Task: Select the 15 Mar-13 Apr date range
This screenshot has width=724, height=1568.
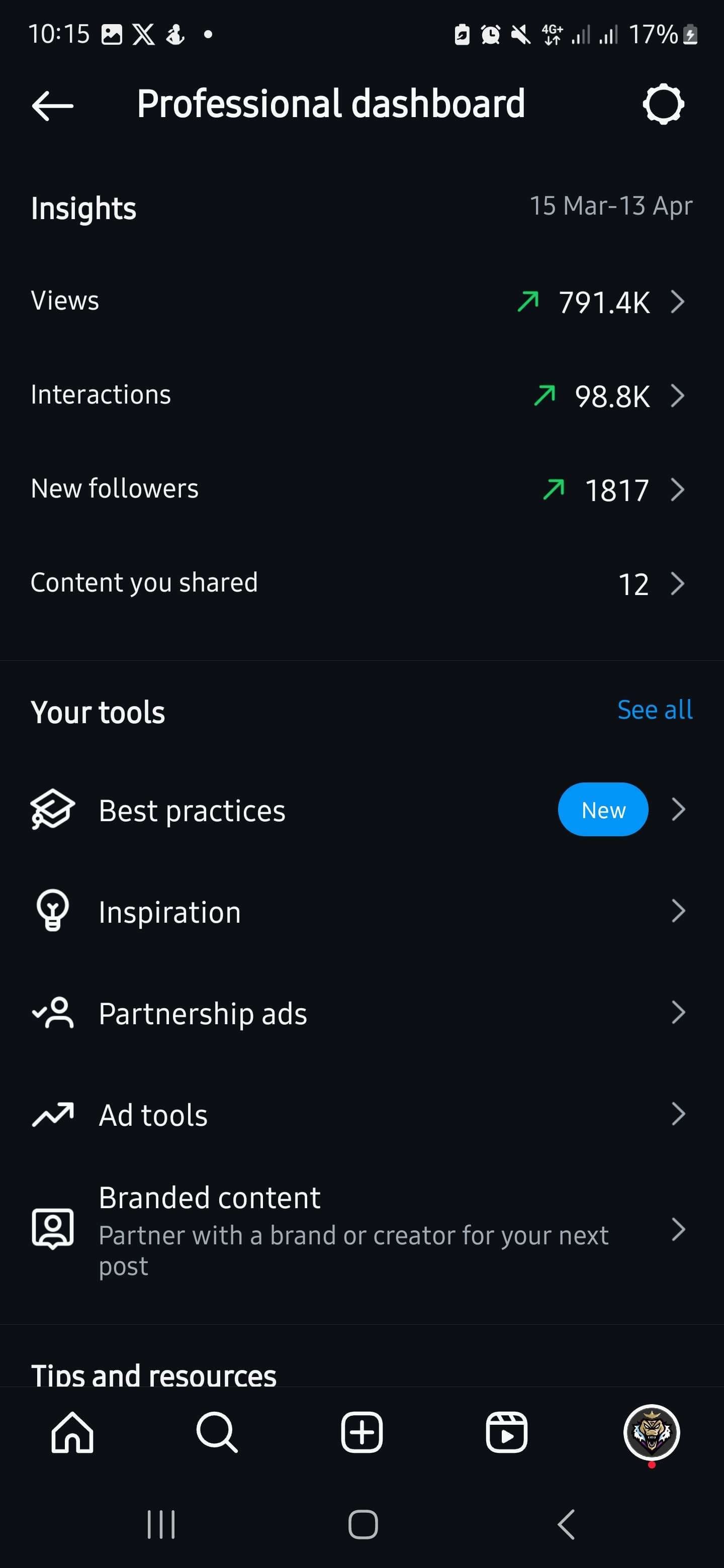Action: point(611,206)
